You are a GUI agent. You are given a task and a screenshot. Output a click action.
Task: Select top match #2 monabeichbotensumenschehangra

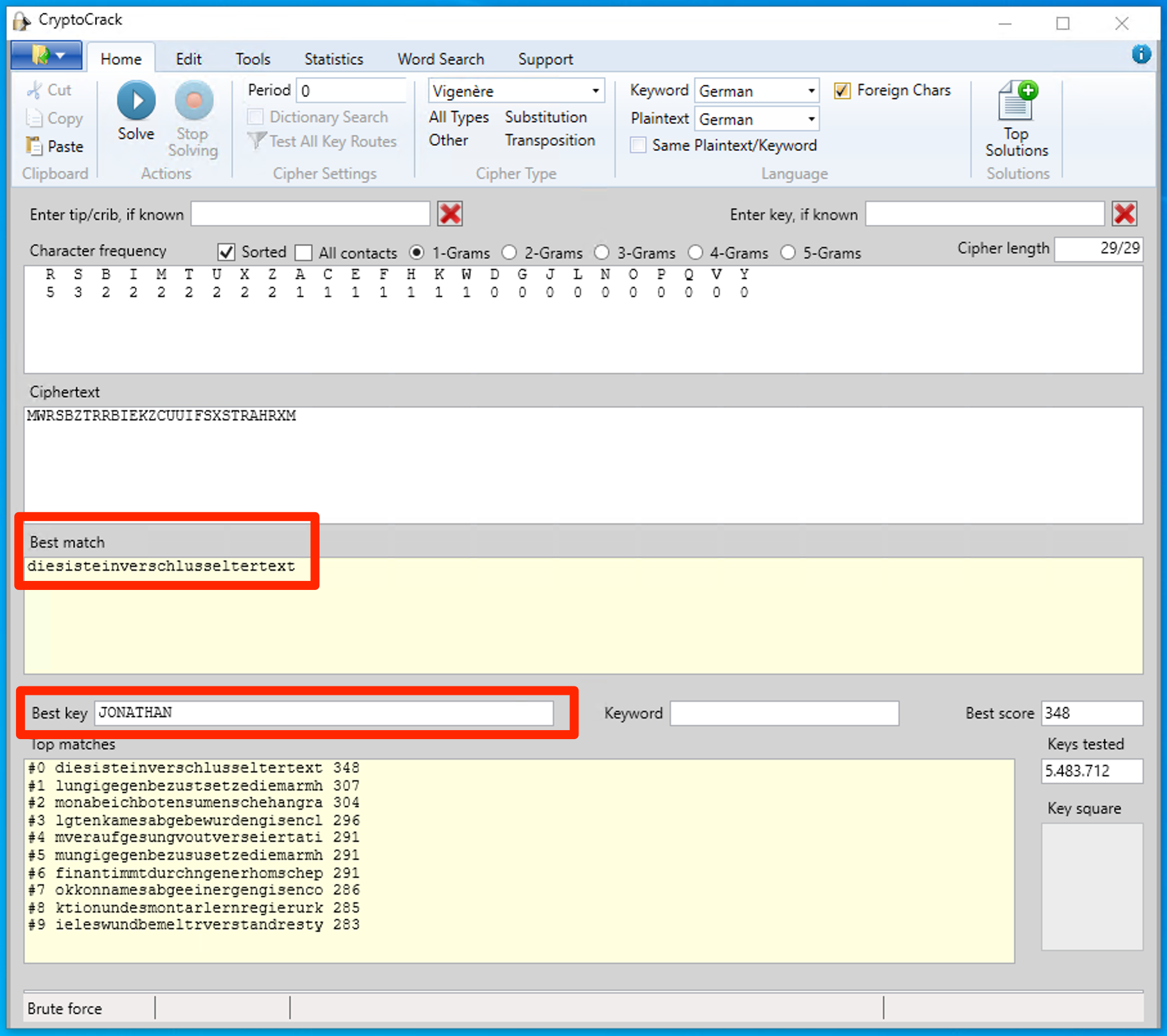point(194,803)
